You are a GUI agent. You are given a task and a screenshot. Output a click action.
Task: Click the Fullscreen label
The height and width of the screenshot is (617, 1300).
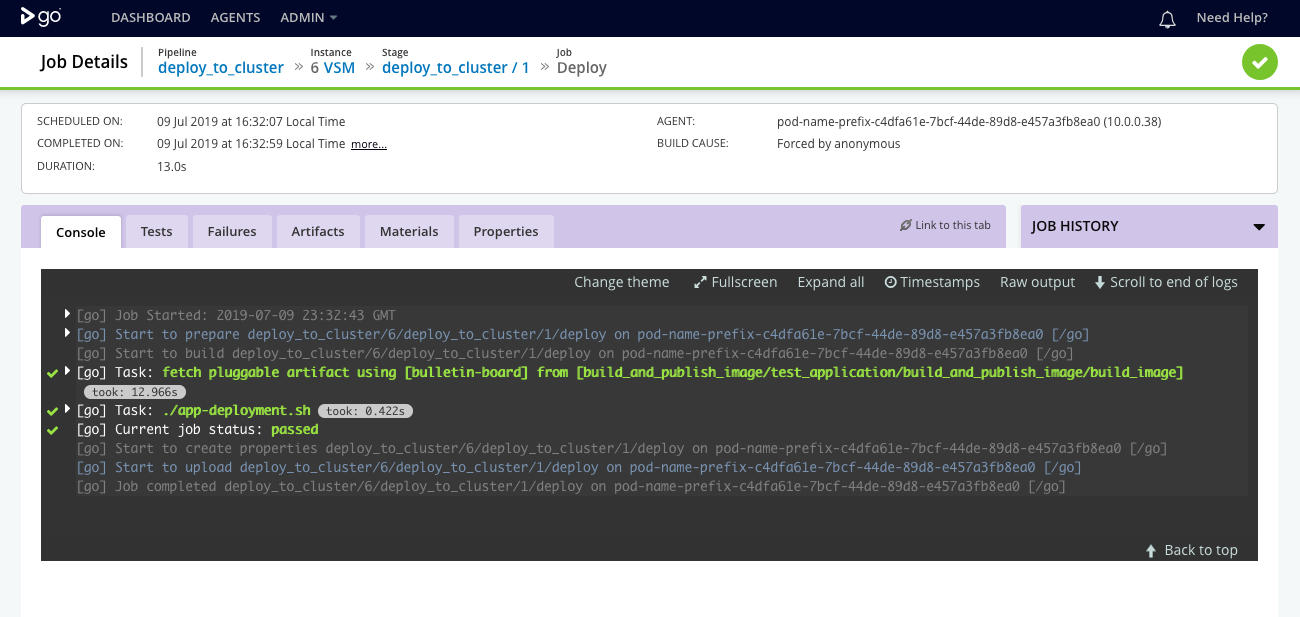point(744,283)
